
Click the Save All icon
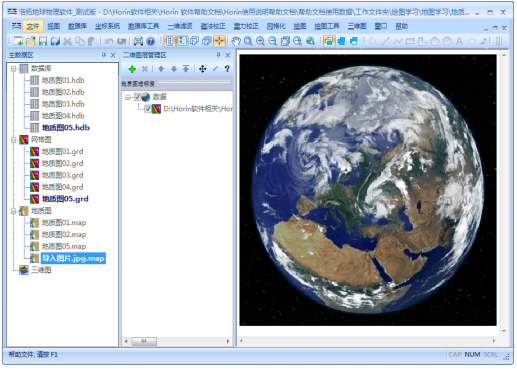tap(55, 41)
